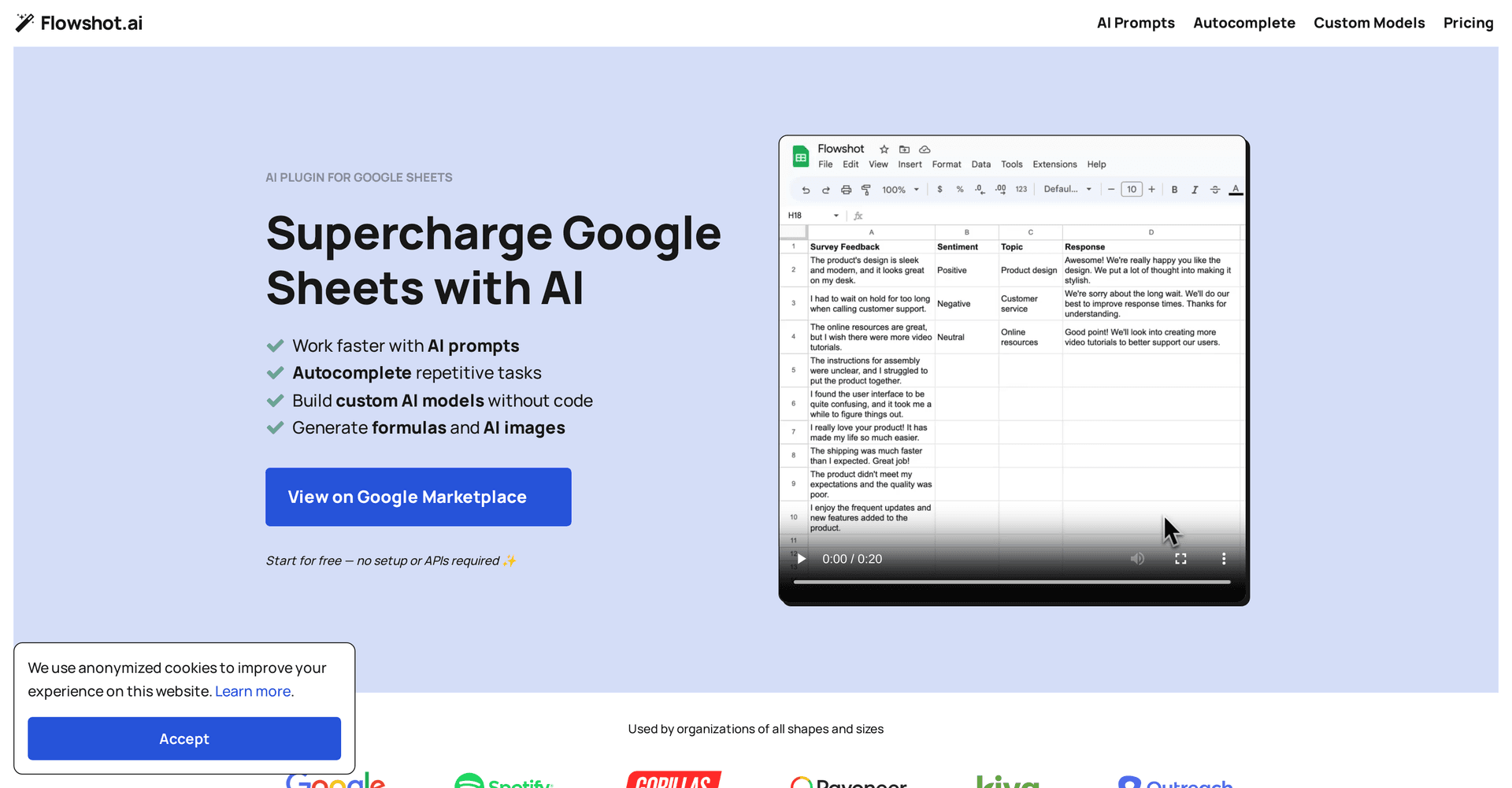Image resolution: width=1512 pixels, height=788 pixels.
Task: Open the 100% zoom dropdown
Action: click(900, 190)
